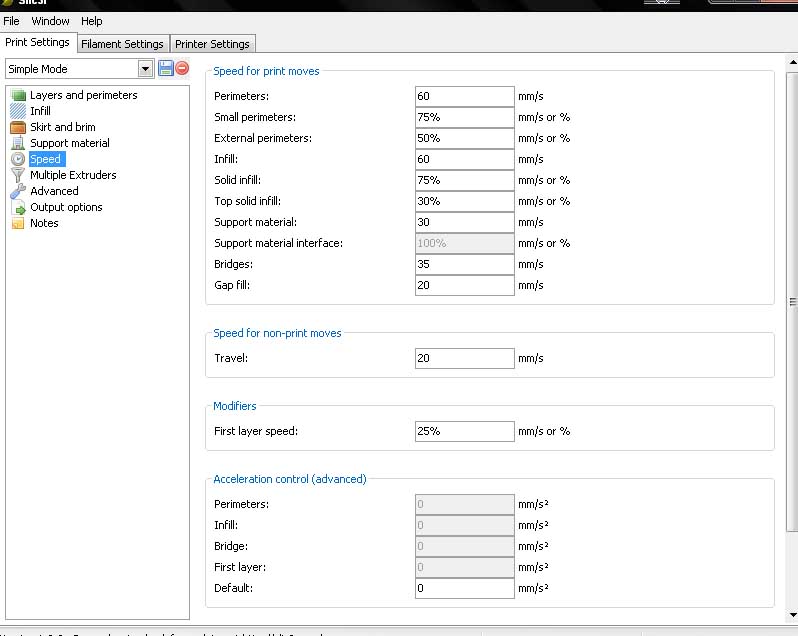This screenshot has width=798, height=636.
Task: Open the File menu
Action: tap(11, 21)
